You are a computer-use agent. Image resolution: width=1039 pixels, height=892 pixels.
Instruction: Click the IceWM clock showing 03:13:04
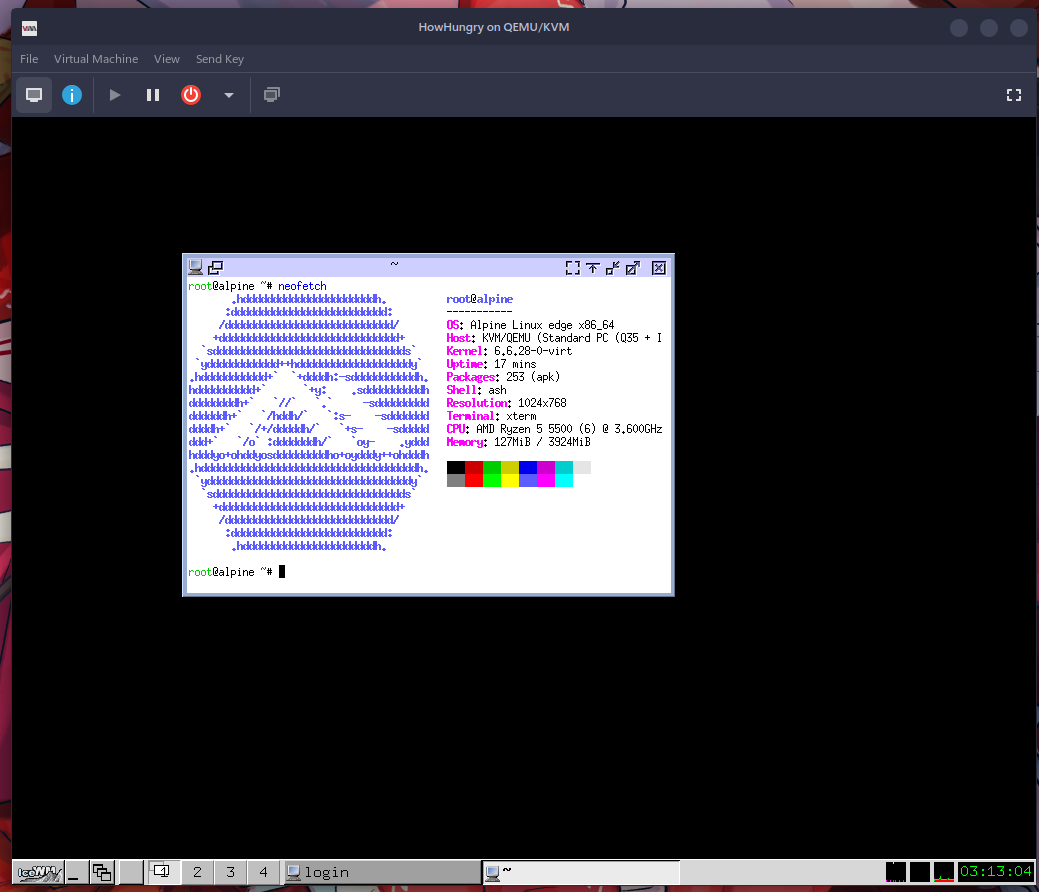pyautogui.click(x=995, y=871)
